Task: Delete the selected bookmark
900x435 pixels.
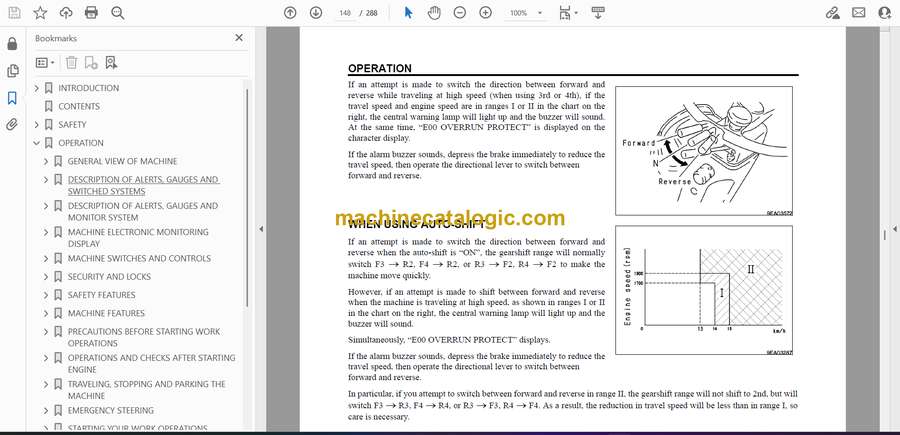Action: (71, 63)
